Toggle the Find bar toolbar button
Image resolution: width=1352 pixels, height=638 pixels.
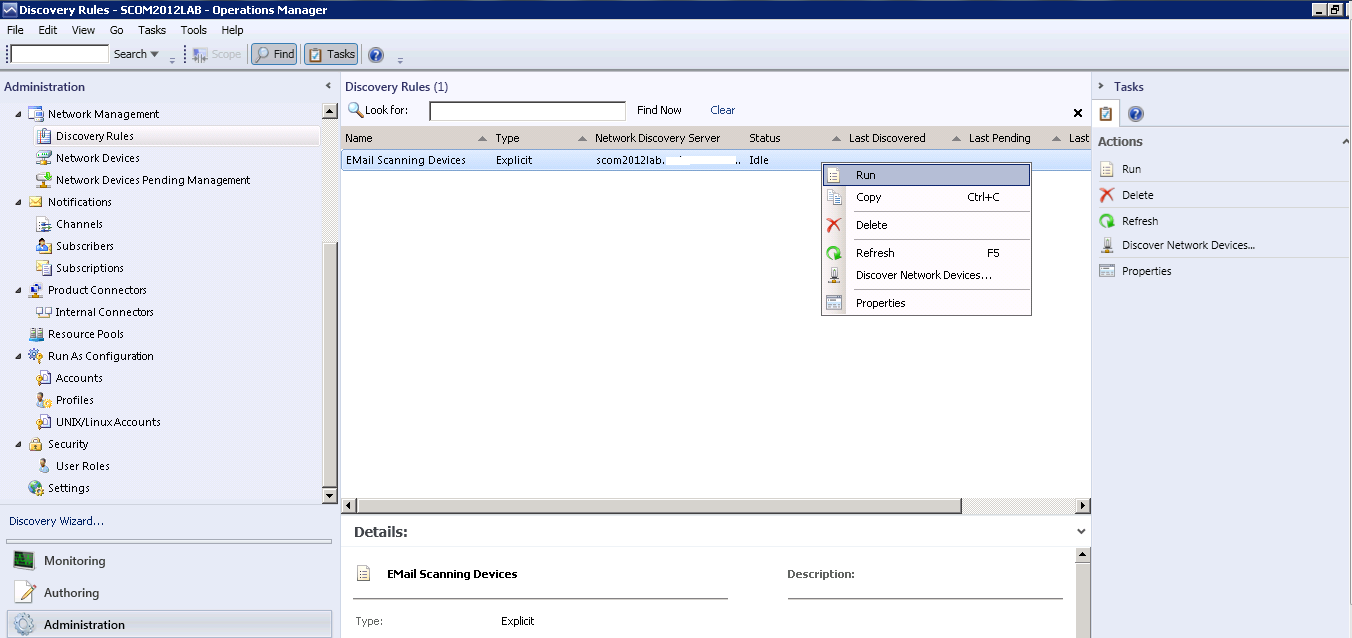click(273, 54)
